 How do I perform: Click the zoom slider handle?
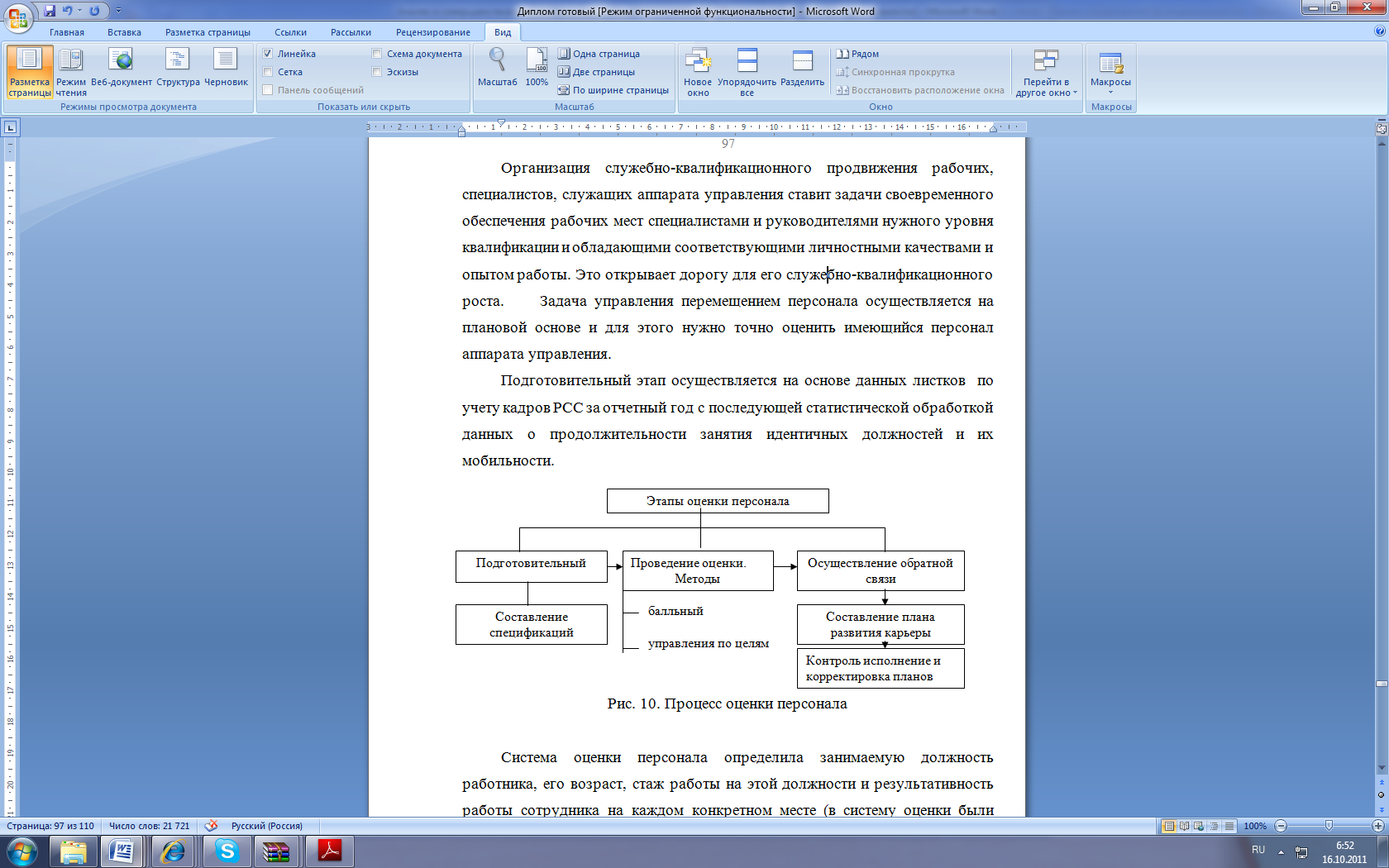coord(1329,826)
